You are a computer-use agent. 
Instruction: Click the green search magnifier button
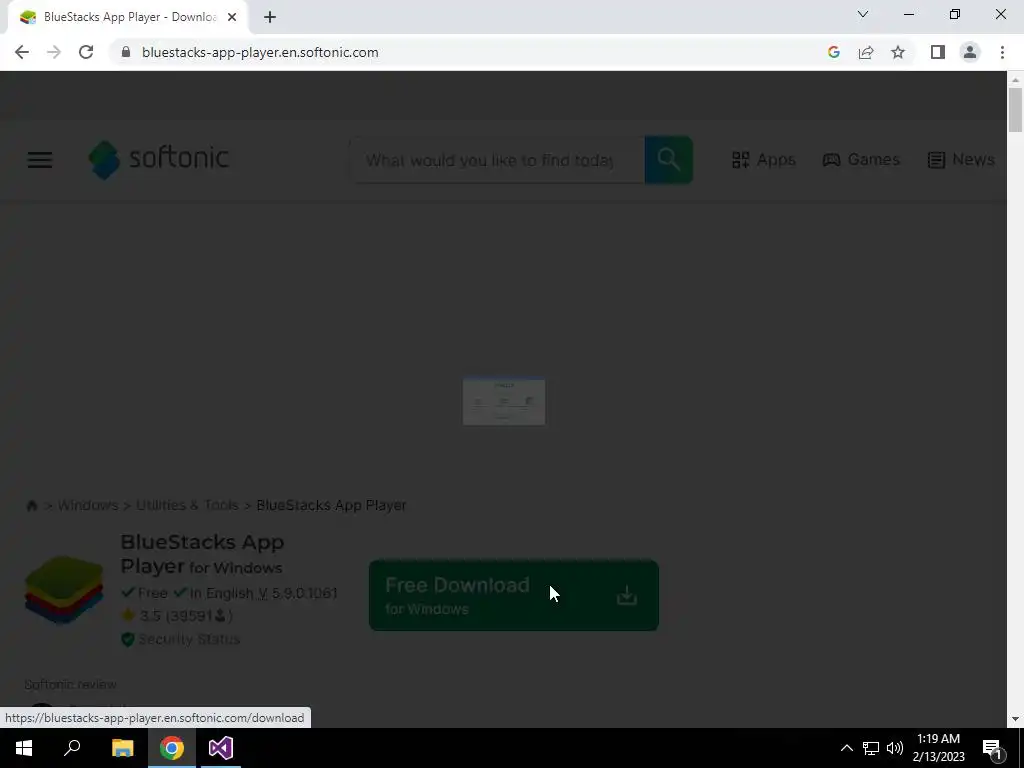(669, 160)
